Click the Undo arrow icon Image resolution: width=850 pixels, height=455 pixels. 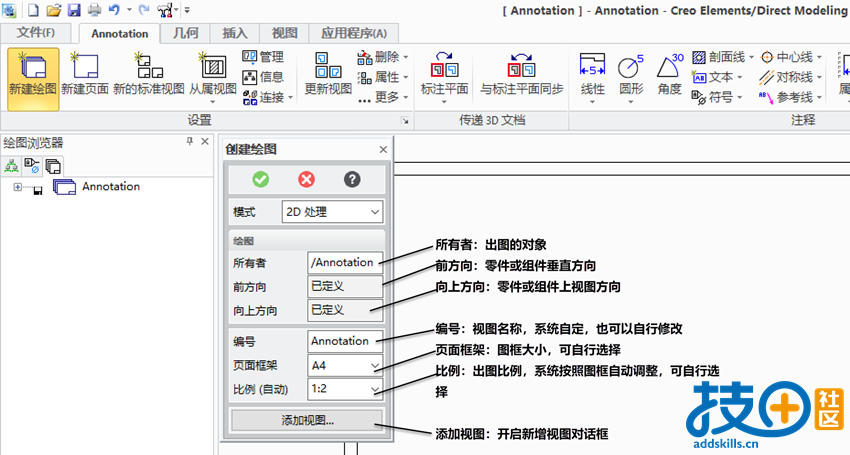(x=114, y=10)
